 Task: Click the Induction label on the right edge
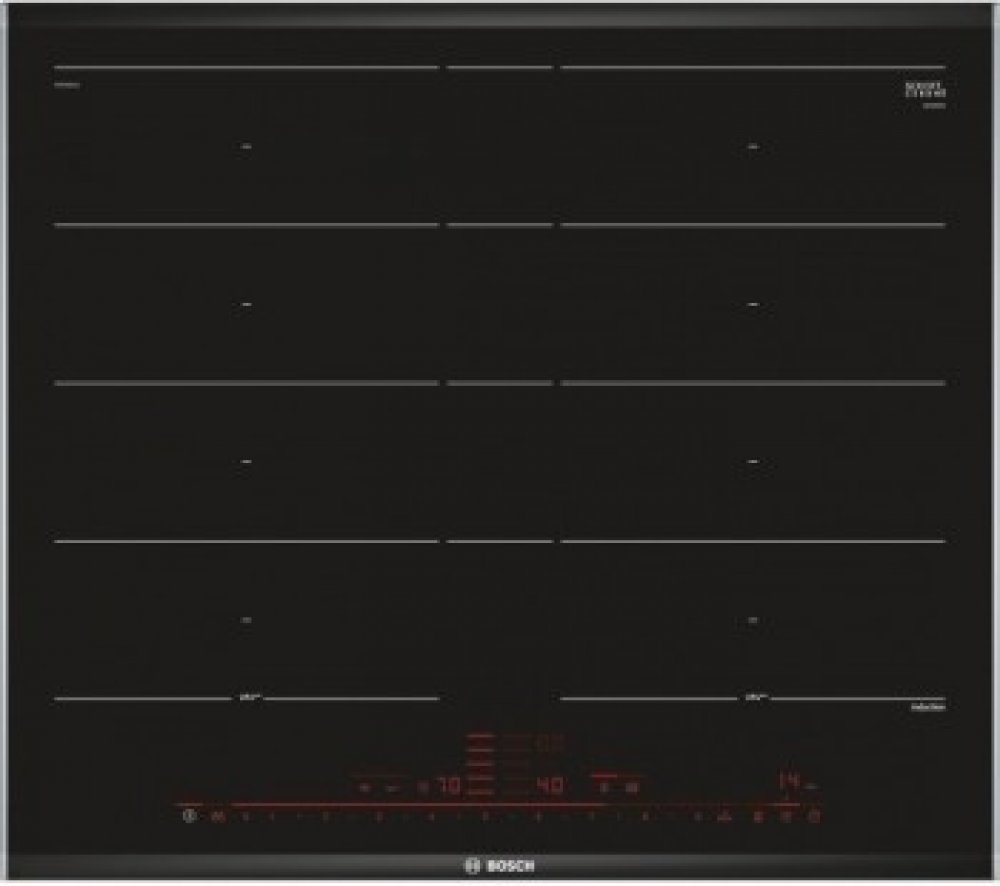[928, 707]
